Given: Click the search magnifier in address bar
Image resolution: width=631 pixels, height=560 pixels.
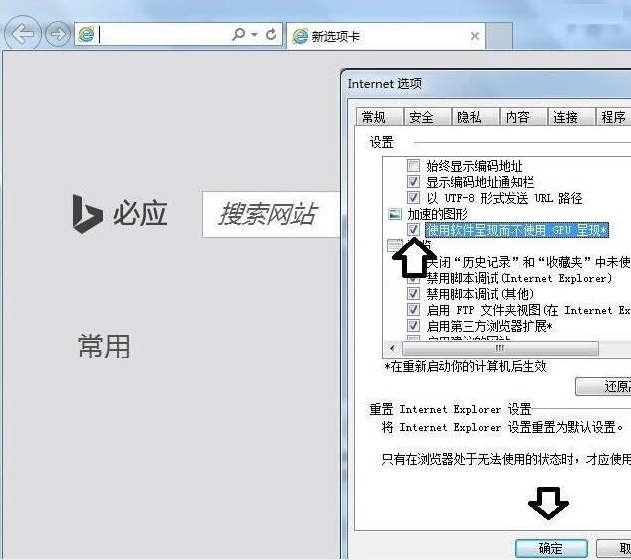Looking at the screenshot, I should pos(238,34).
